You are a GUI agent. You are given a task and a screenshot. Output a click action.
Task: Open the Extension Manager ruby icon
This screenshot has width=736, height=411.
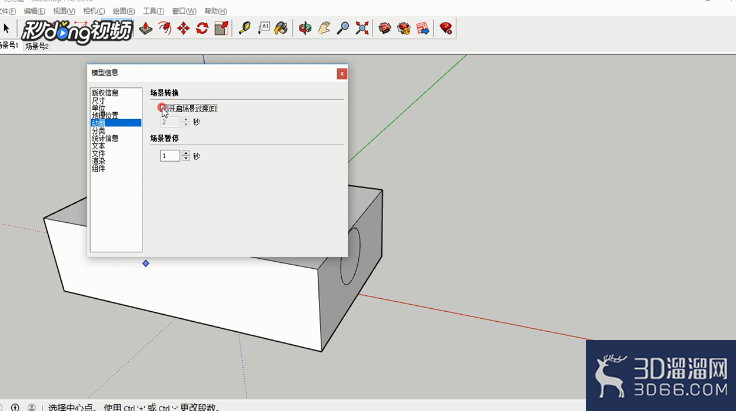click(x=446, y=28)
